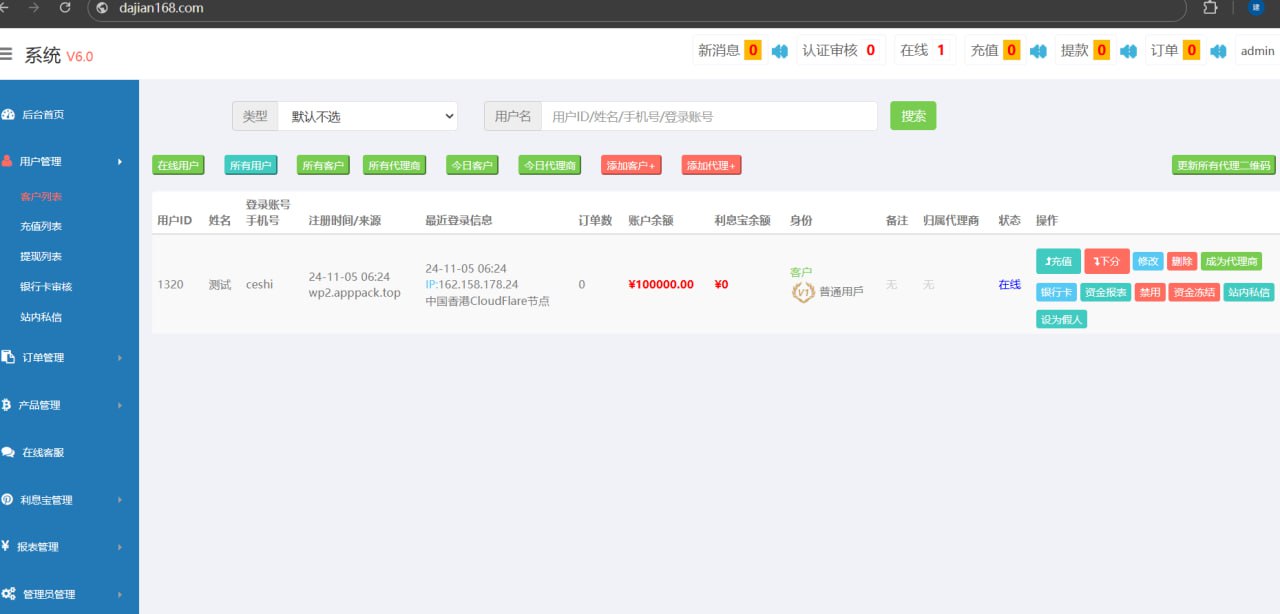Click the browser reload icon
1280x614 pixels.
65,8
